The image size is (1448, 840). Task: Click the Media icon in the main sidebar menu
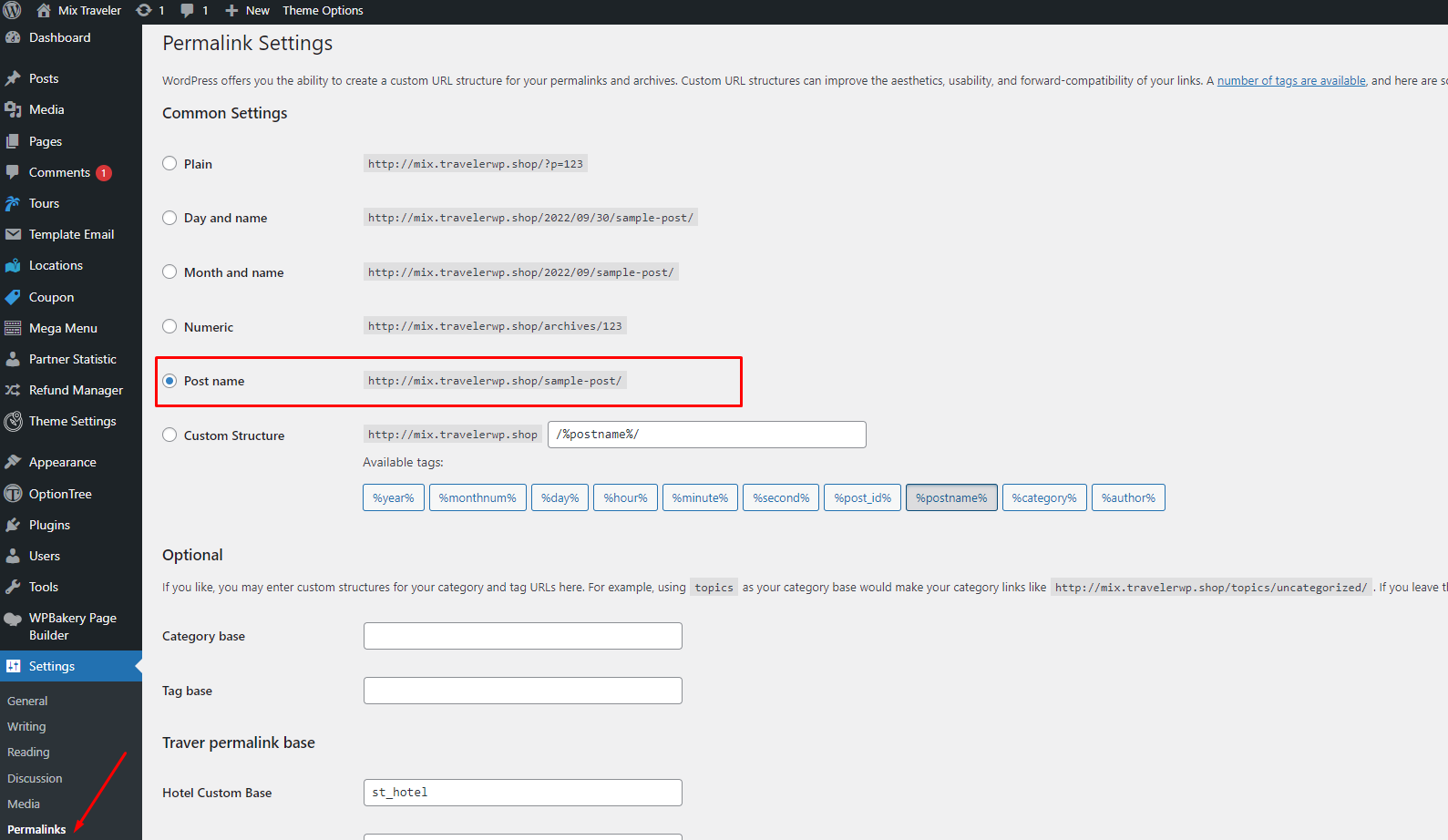pyautogui.click(x=13, y=109)
